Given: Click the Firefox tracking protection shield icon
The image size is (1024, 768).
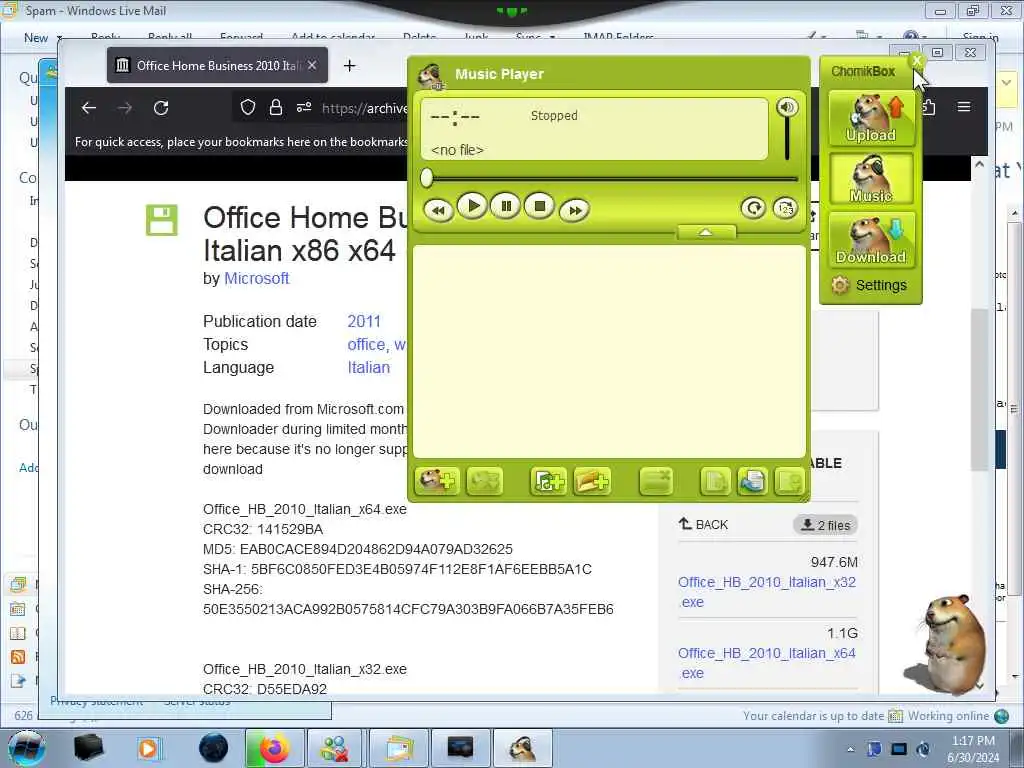Looking at the screenshot, I should click(248, 107).
